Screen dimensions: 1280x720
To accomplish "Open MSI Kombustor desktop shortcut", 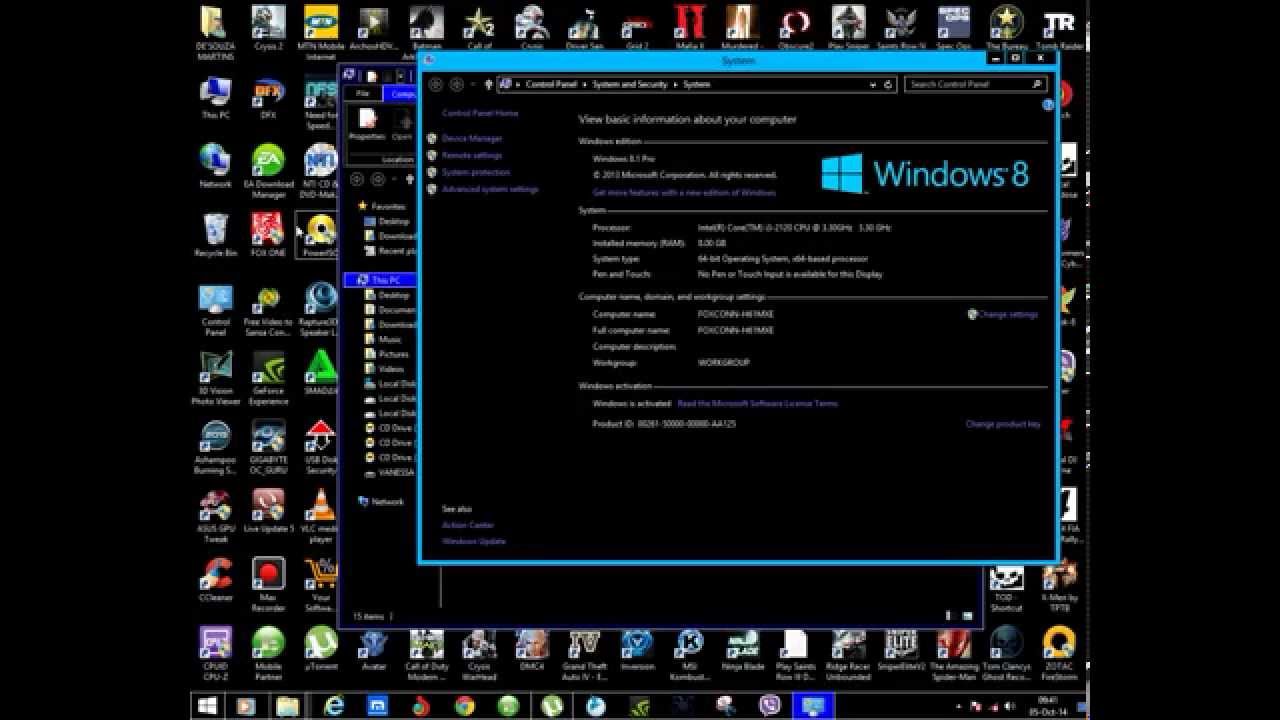I will [x=690, y=653].
